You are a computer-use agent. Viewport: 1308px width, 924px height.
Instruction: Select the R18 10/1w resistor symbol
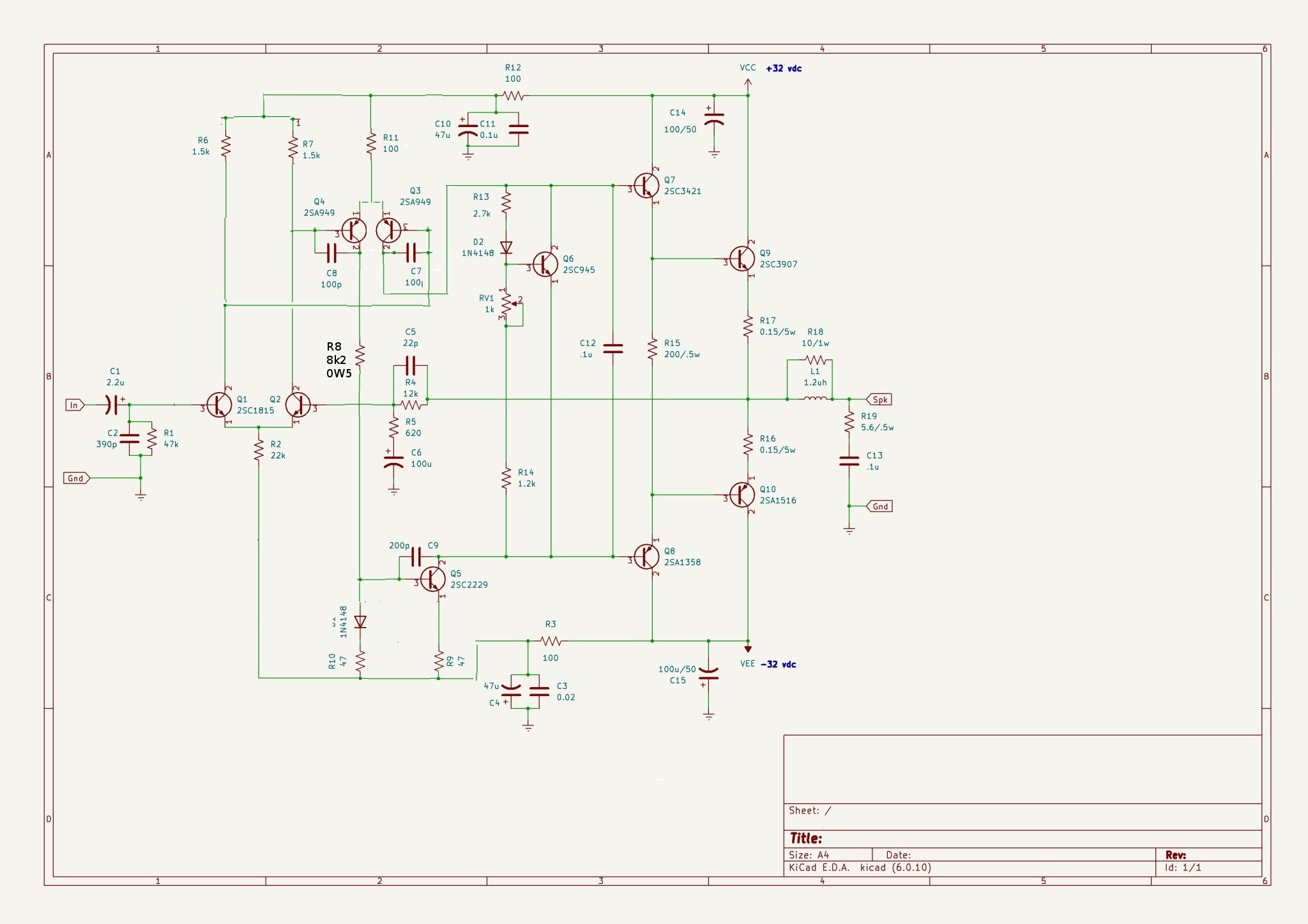click(x=816, y=360)
